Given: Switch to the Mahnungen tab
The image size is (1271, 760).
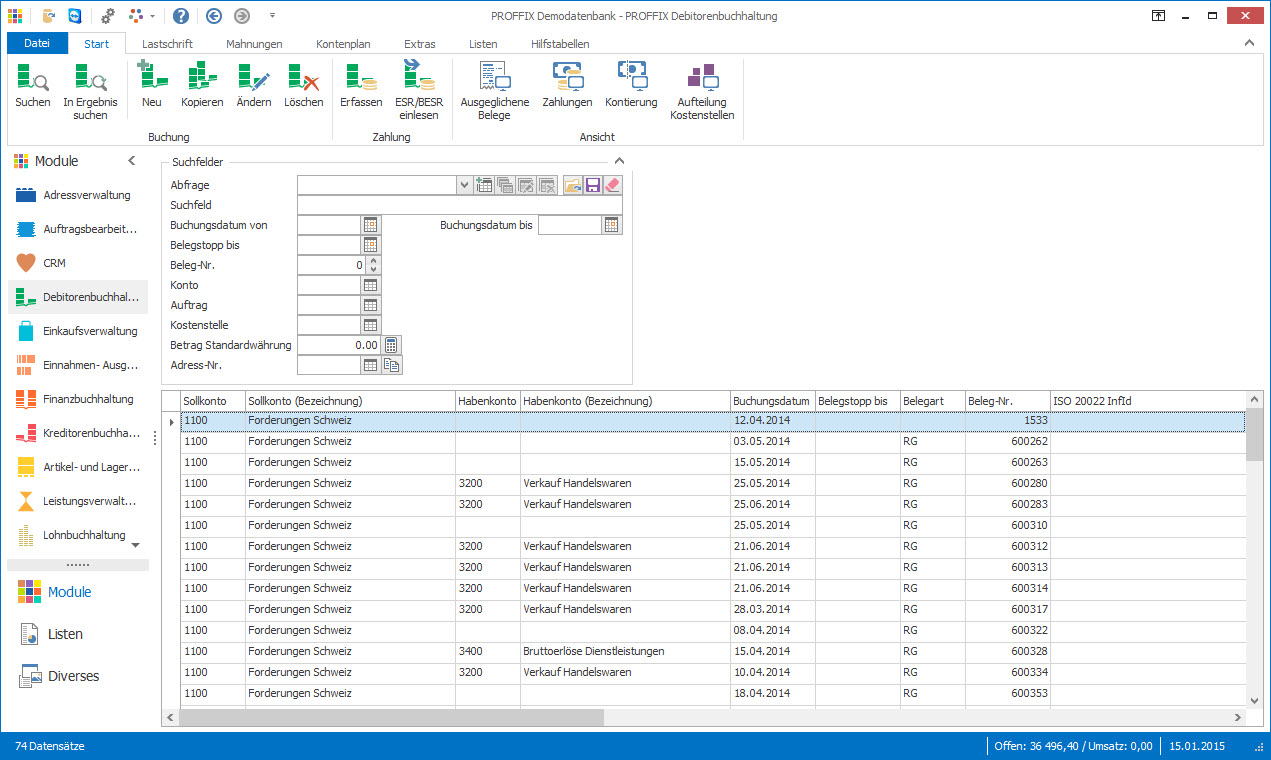Looking at the screenshot, I should [254, 44].
